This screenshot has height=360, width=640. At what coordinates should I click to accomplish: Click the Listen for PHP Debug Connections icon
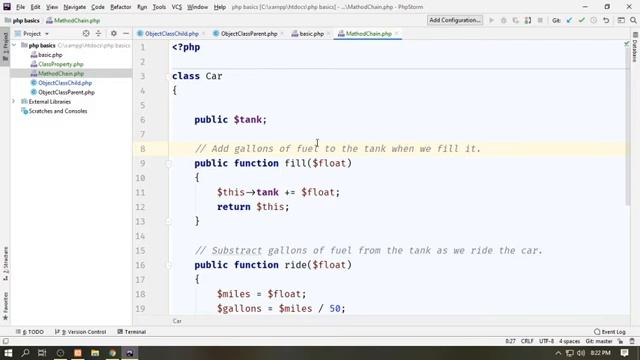pos(528,20)
